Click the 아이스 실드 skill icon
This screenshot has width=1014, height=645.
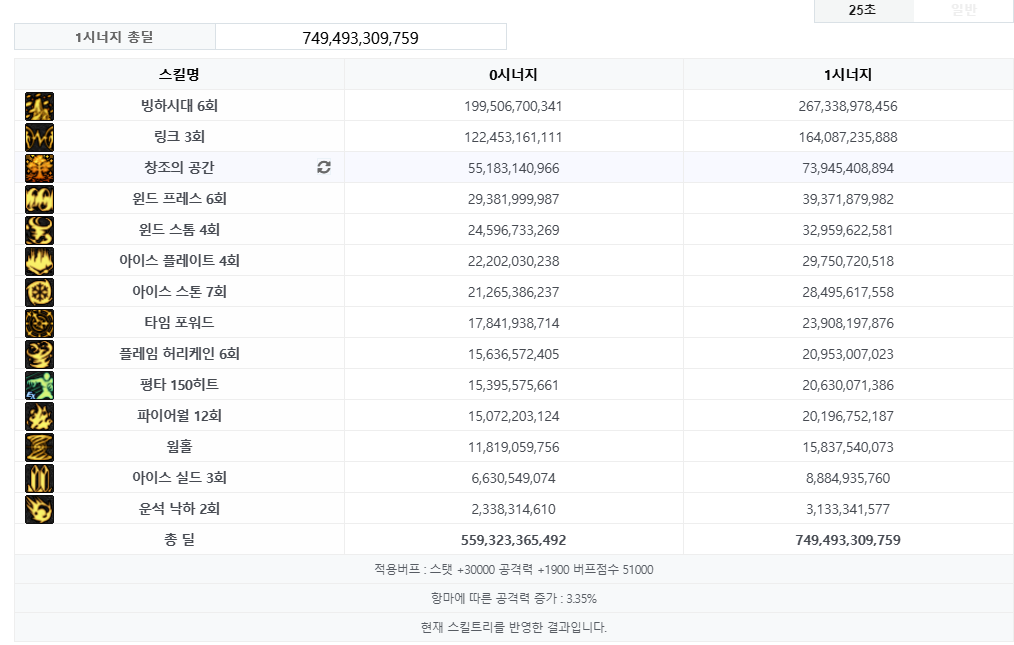(x=39, y=478)
